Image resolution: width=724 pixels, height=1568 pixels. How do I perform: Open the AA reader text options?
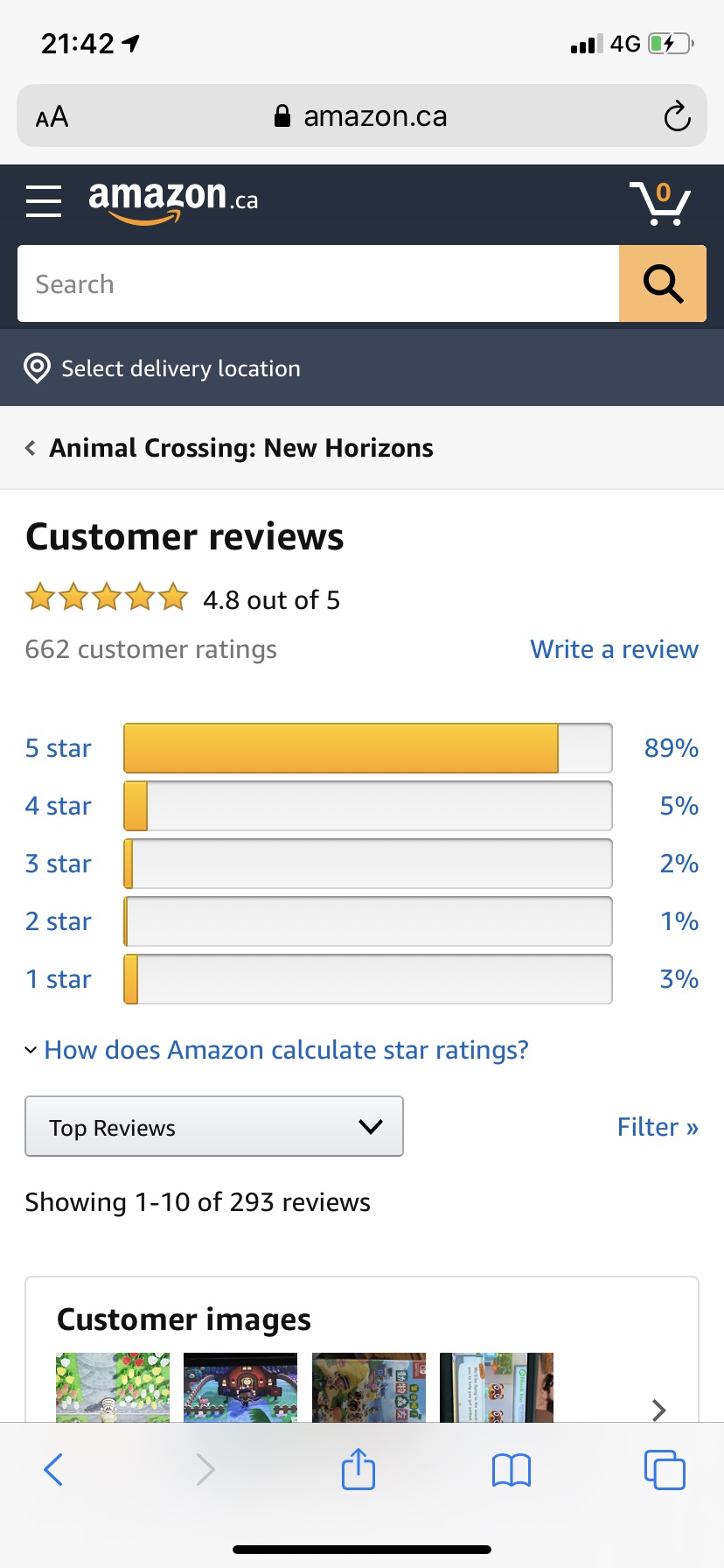(x=52, y=116)
